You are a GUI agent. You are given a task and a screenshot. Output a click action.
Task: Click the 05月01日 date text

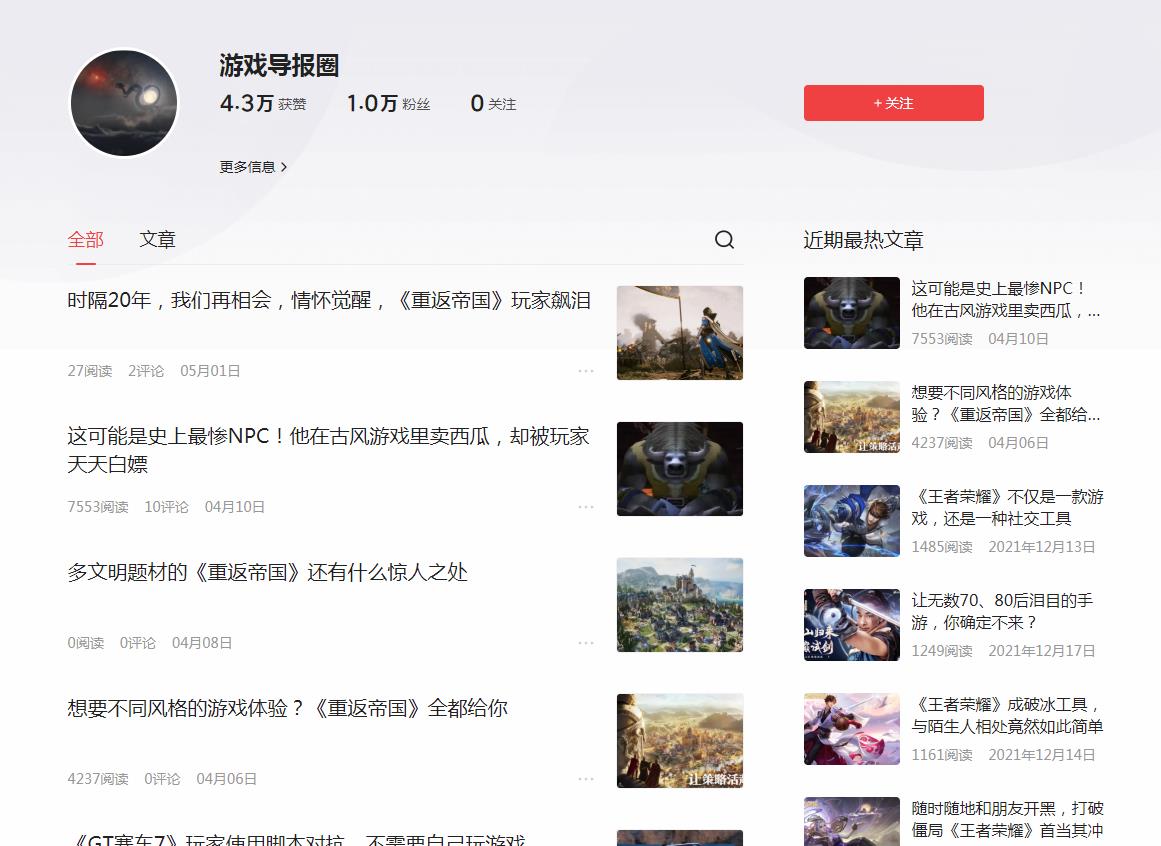pos(210,371)
